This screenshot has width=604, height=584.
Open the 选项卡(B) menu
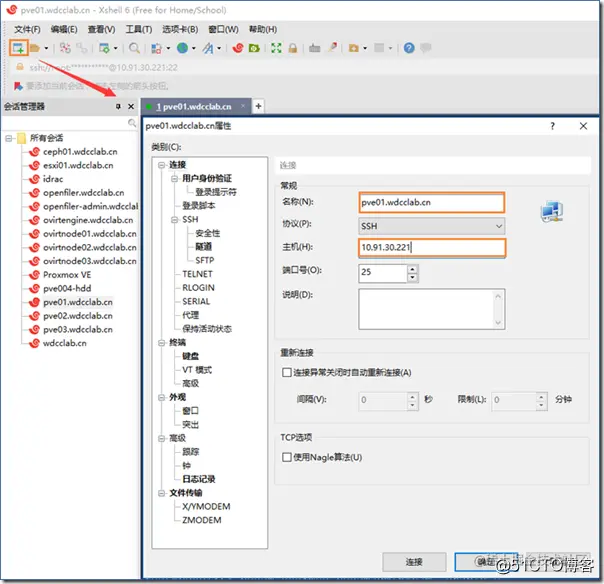[x=180, y=29]
